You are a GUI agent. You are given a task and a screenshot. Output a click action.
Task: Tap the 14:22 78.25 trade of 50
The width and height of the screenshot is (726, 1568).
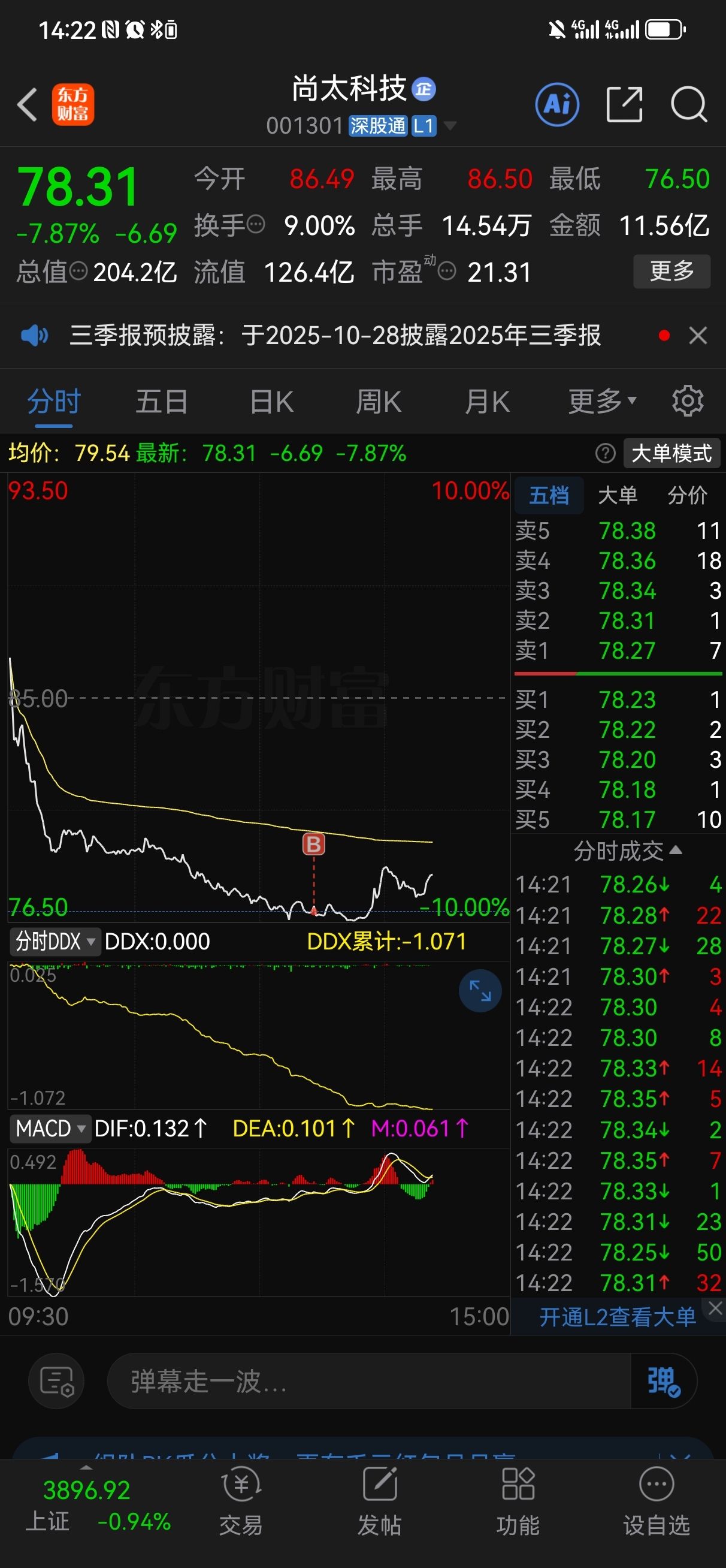tap(618, 1253)
